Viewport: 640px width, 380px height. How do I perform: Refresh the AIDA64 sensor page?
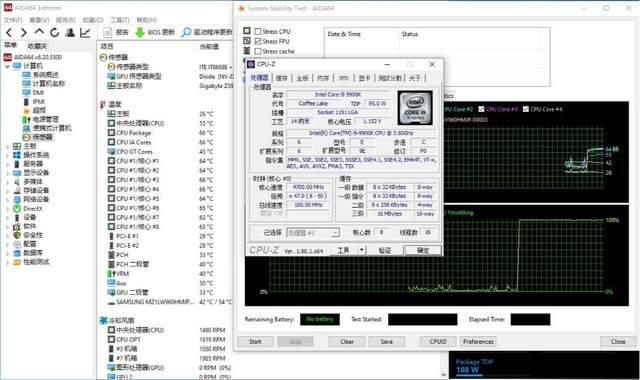pos(54,33)
